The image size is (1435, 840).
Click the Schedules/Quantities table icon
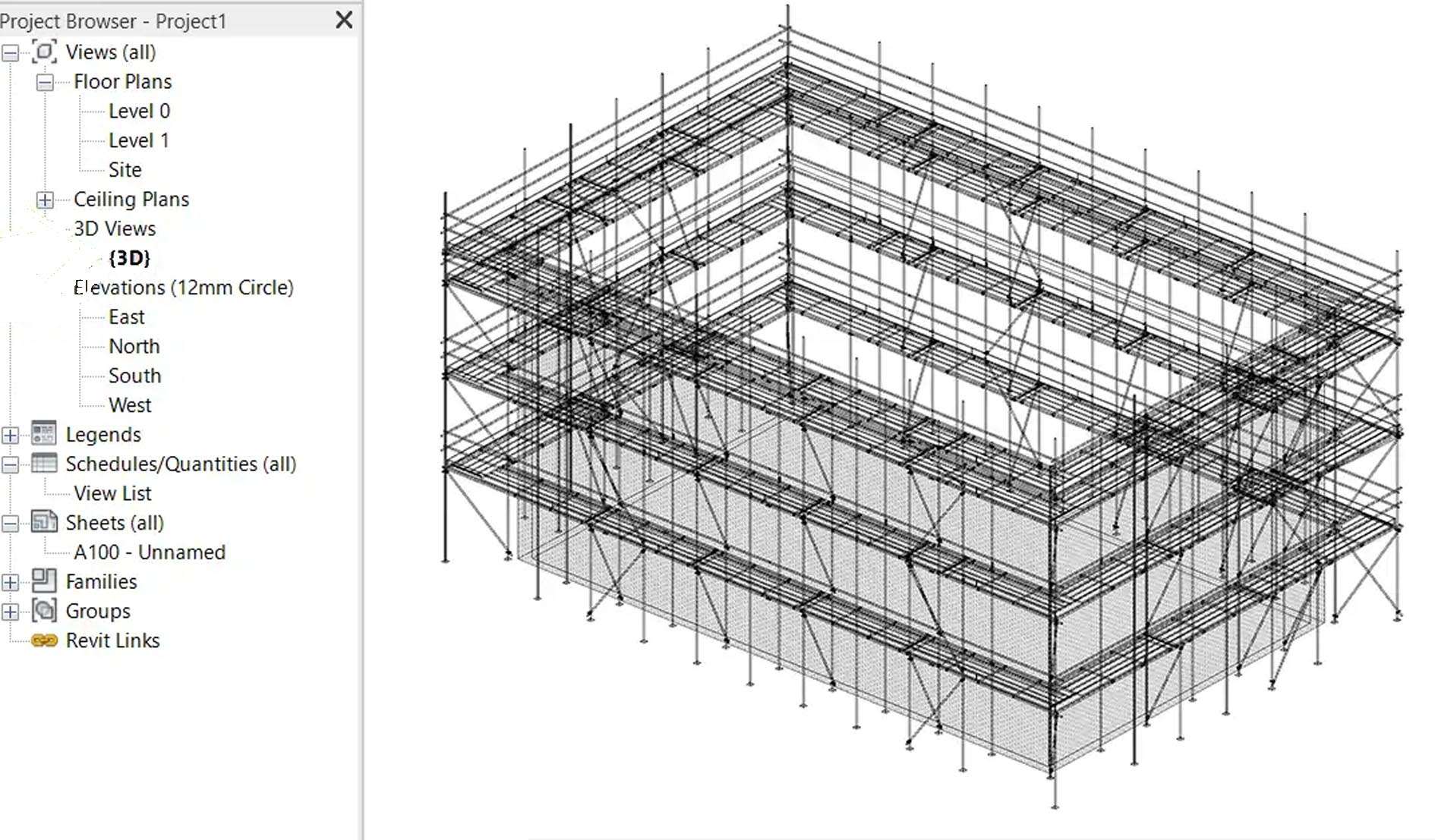(44, 464)
